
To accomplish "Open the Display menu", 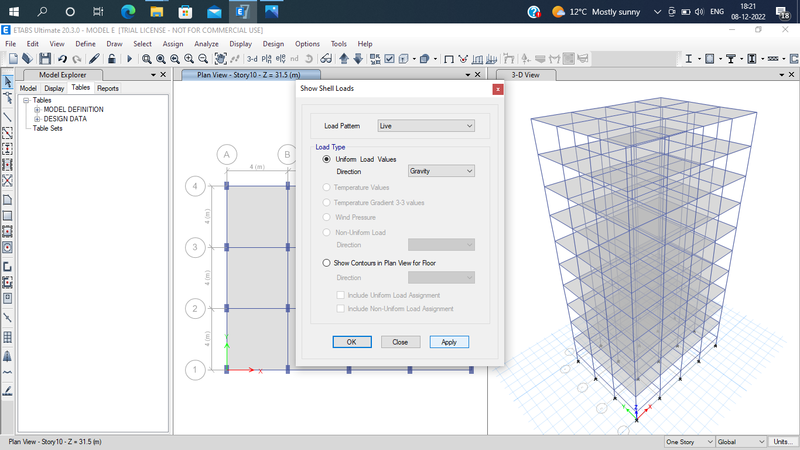I will pyautogui.click(x=240, y=44).
